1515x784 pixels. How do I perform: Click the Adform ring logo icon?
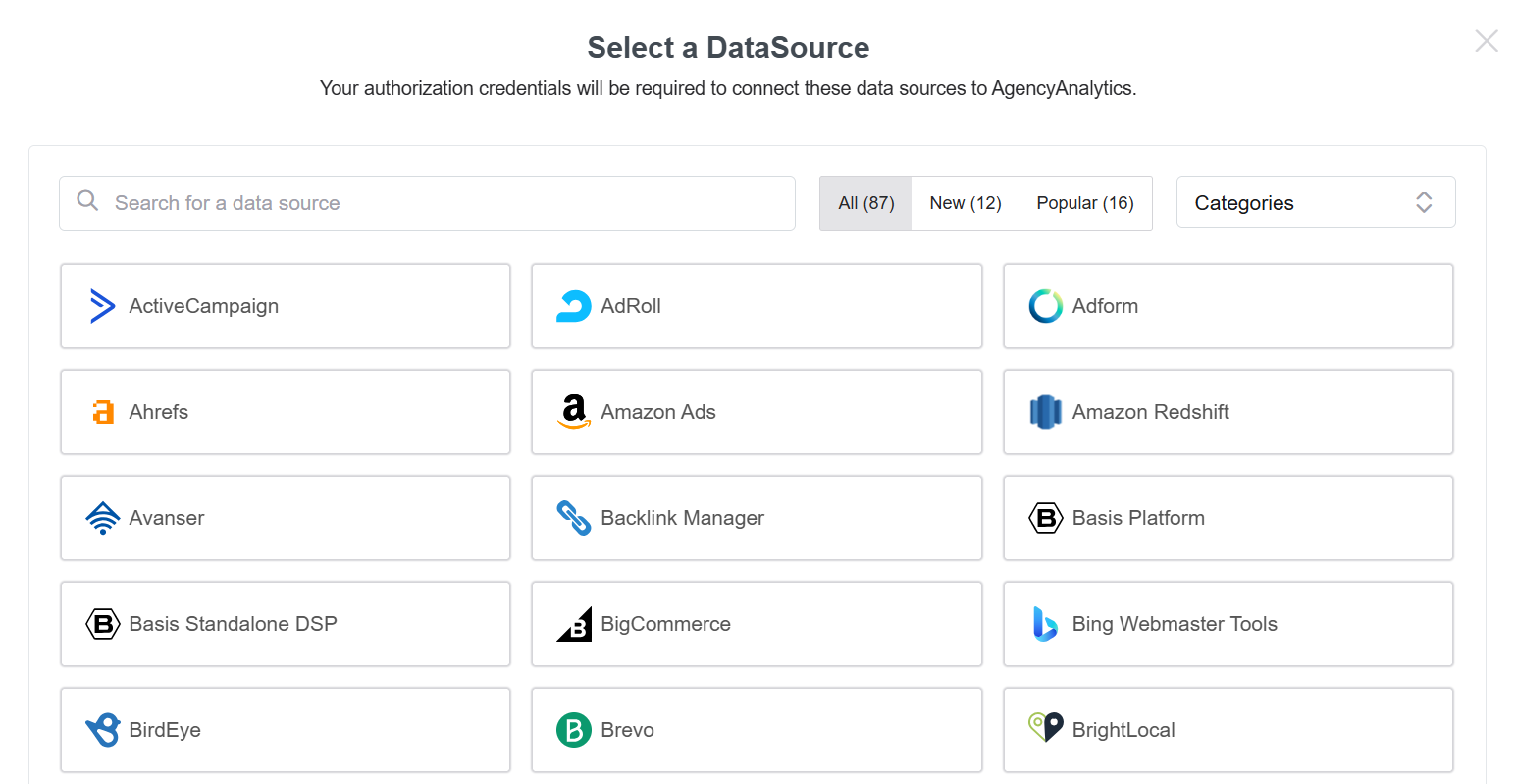1045,306
